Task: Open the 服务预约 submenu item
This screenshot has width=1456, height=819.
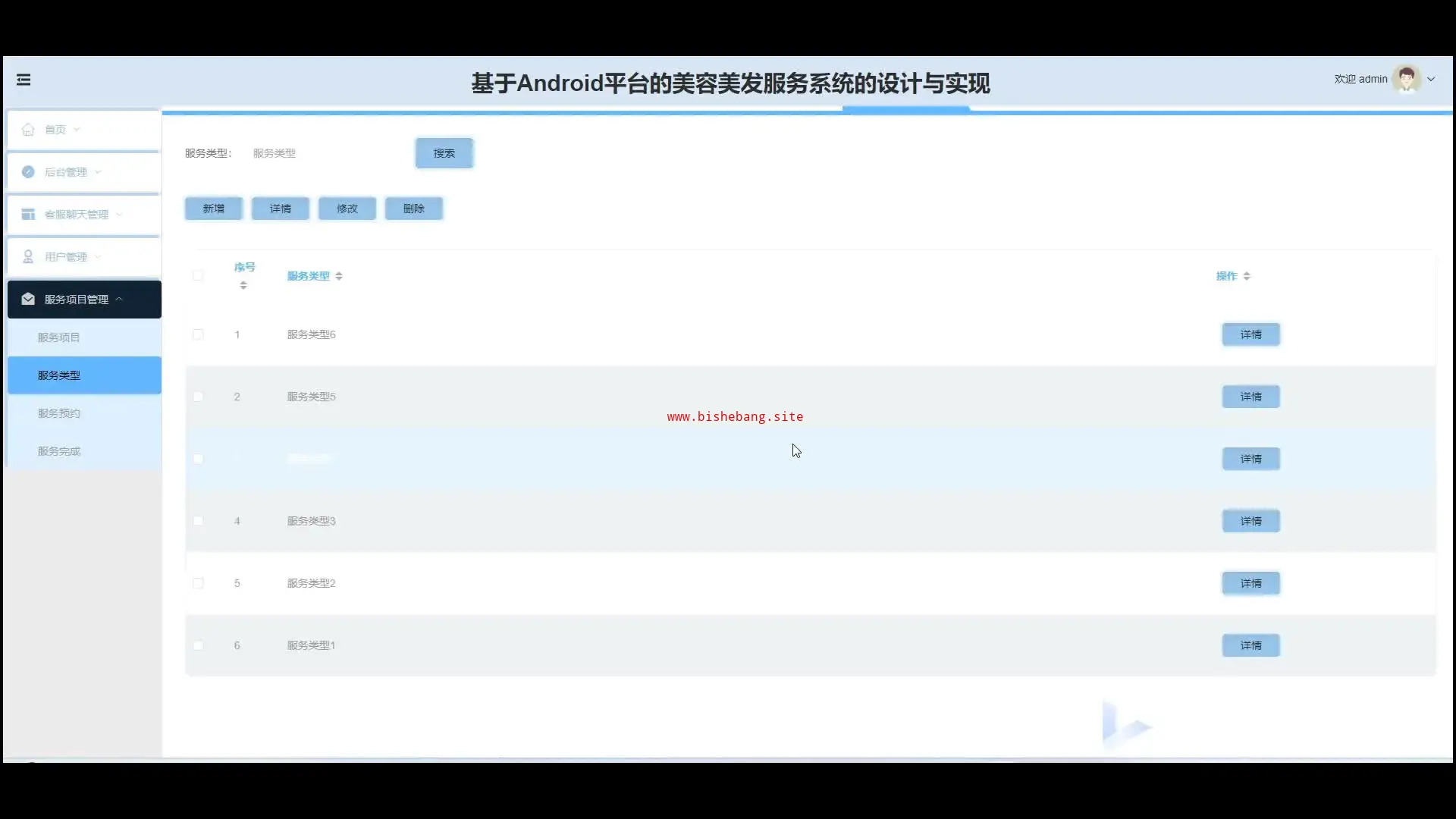Action: pos(59,413)
